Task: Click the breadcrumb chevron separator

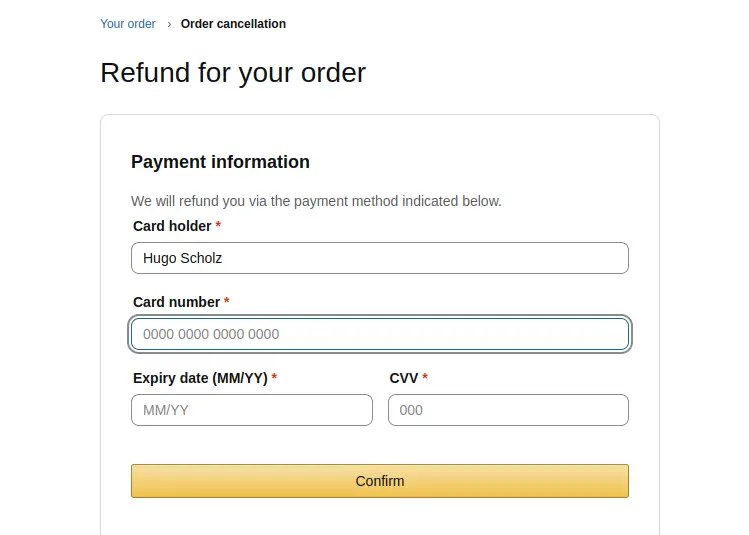Action: click(x=169, y=24)
